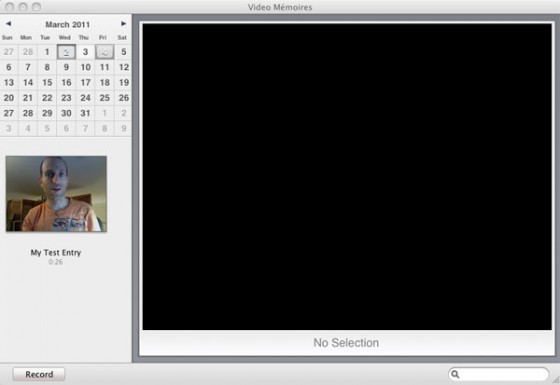Image resolution: width=560 pixels, height=385 pixels.
Task: Click the black video preview area
Action: [x=347, y=176]
